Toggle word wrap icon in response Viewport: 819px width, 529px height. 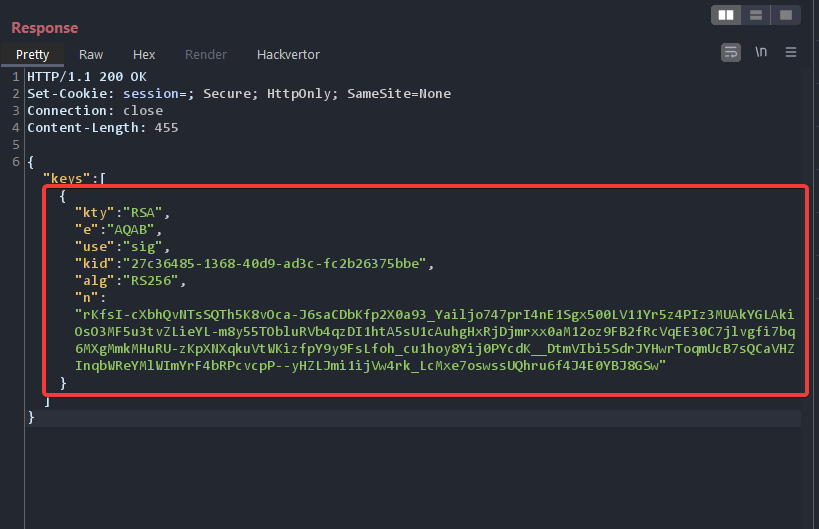(731, 52)
